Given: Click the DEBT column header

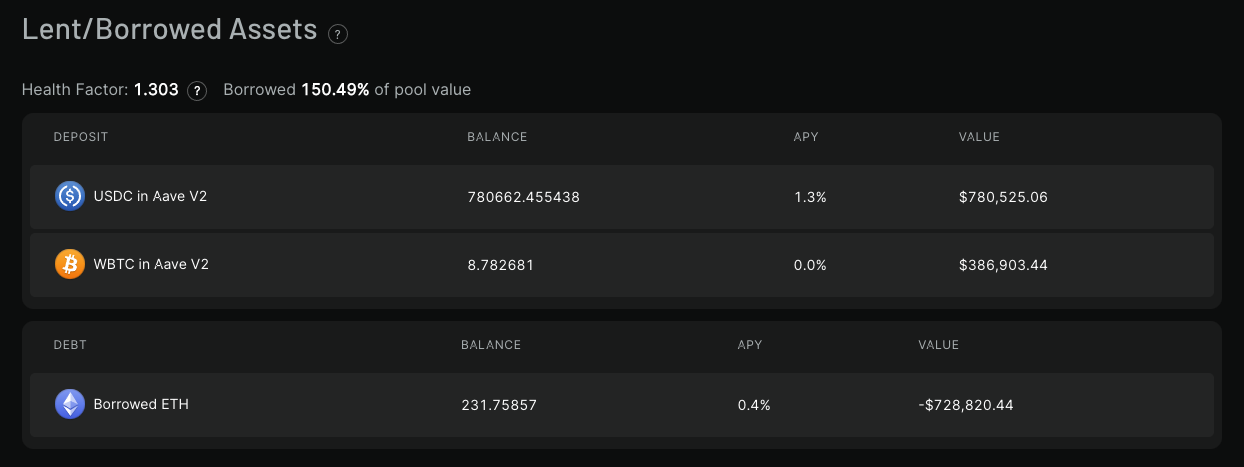Looking at the screenshot, I should [70, 345].
